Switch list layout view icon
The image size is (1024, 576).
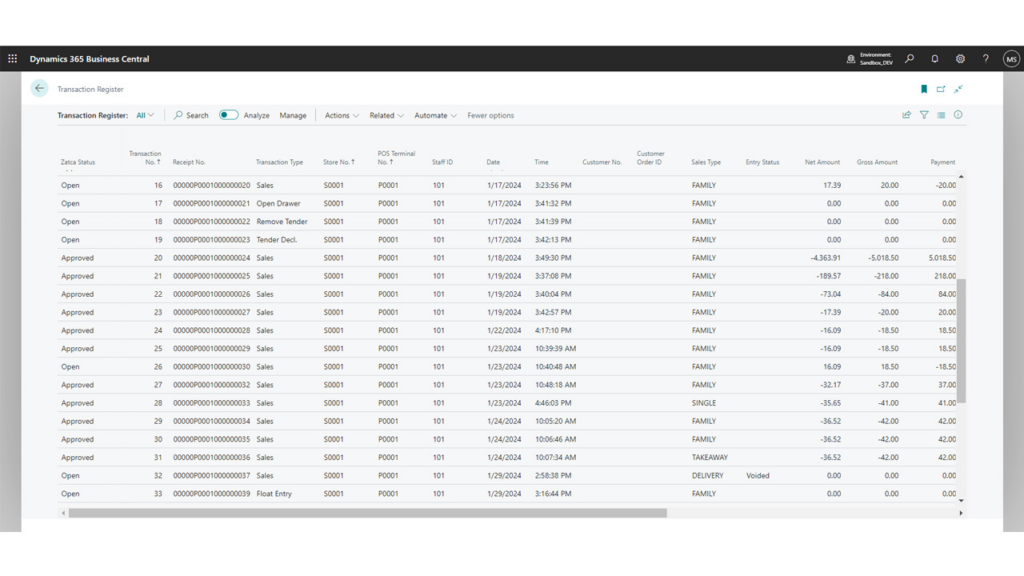(941, 115)
